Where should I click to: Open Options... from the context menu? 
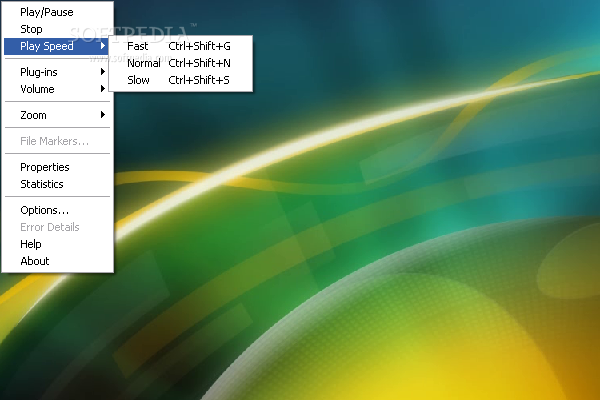click(x=57, y=210)
